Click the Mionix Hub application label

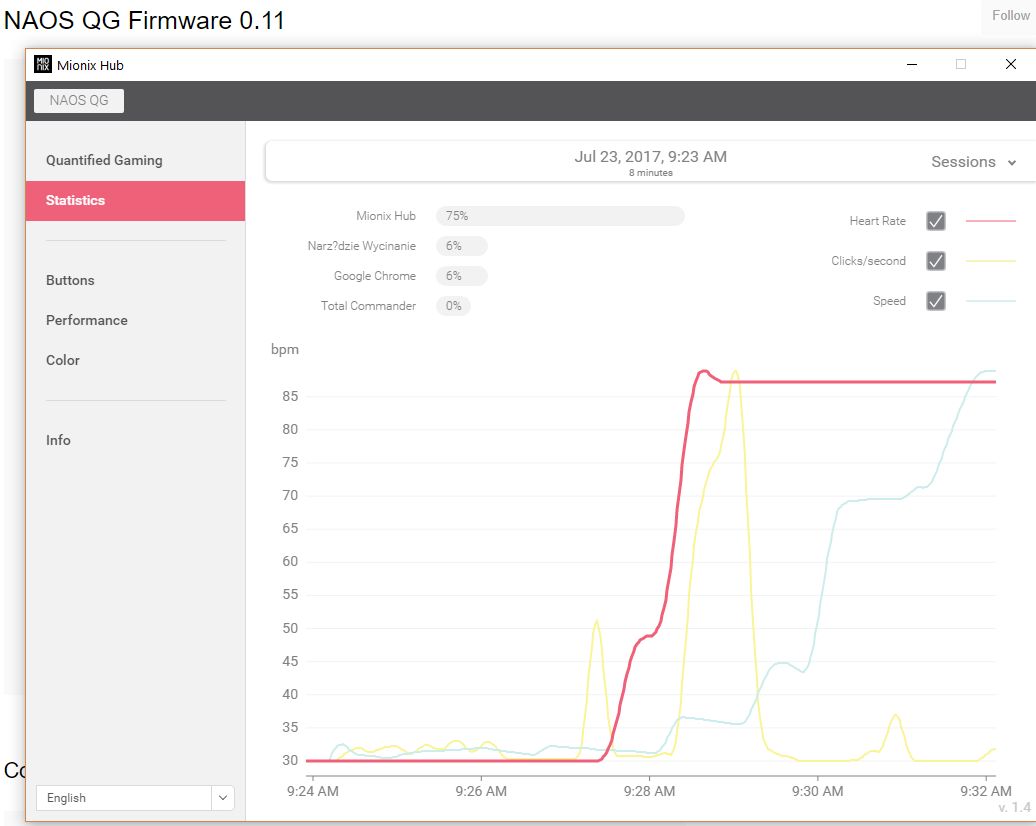[x=386, y=216]
